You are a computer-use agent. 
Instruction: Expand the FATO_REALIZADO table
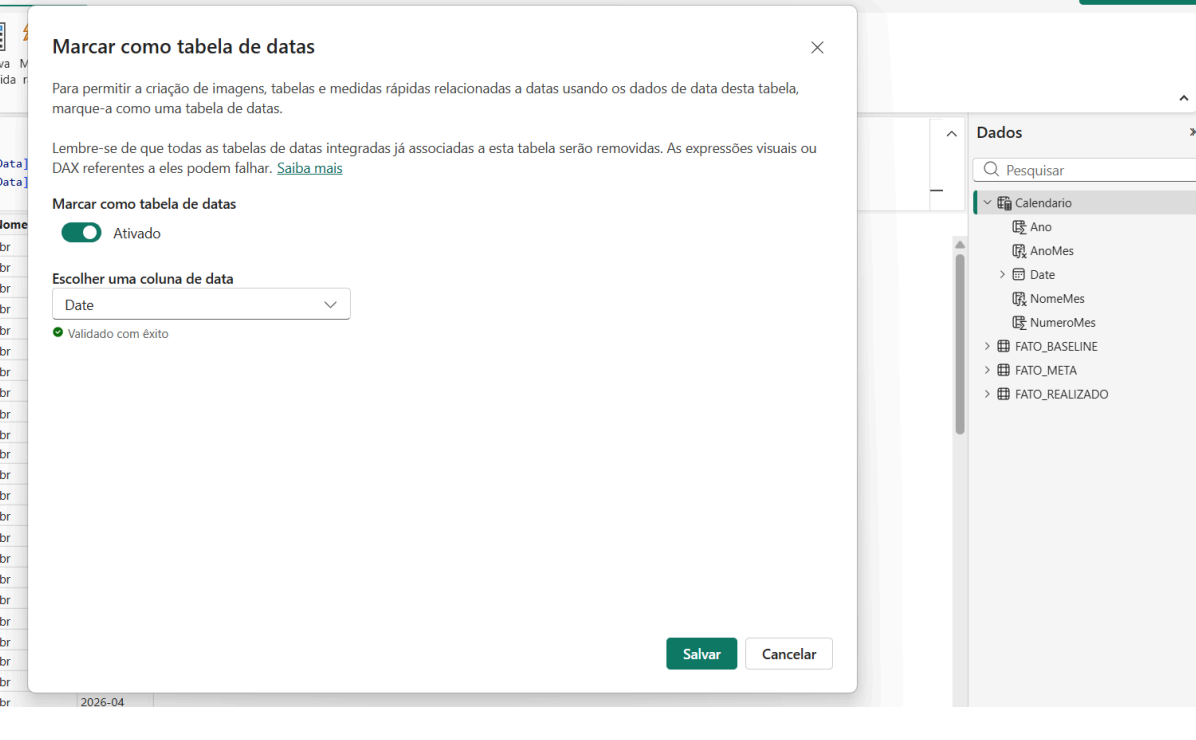(987, 394)
